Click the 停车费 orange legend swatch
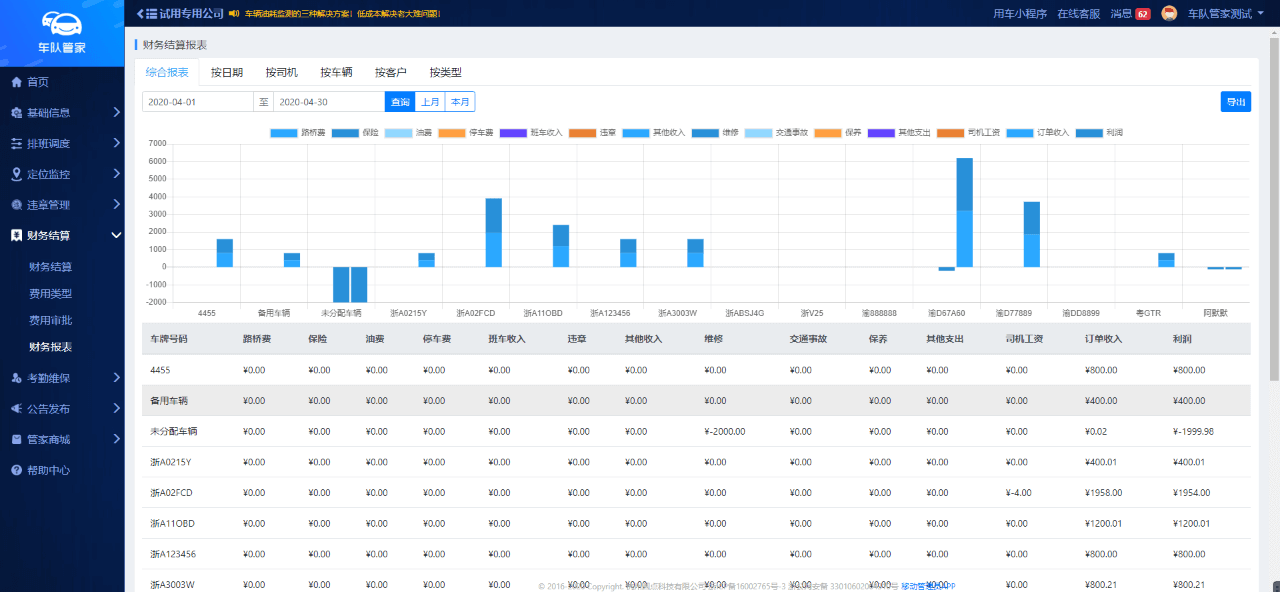The width and height of the screenshot is (1280, 592). pos(452,133)
